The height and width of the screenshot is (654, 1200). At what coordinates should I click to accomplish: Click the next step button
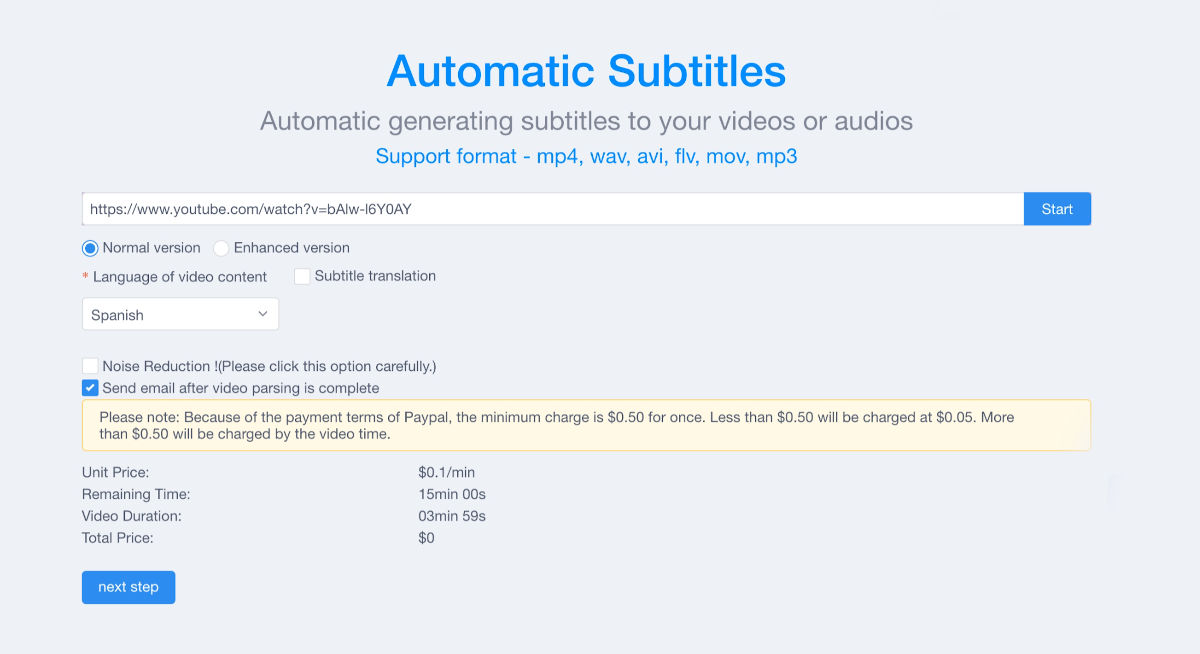click(128, 587)
